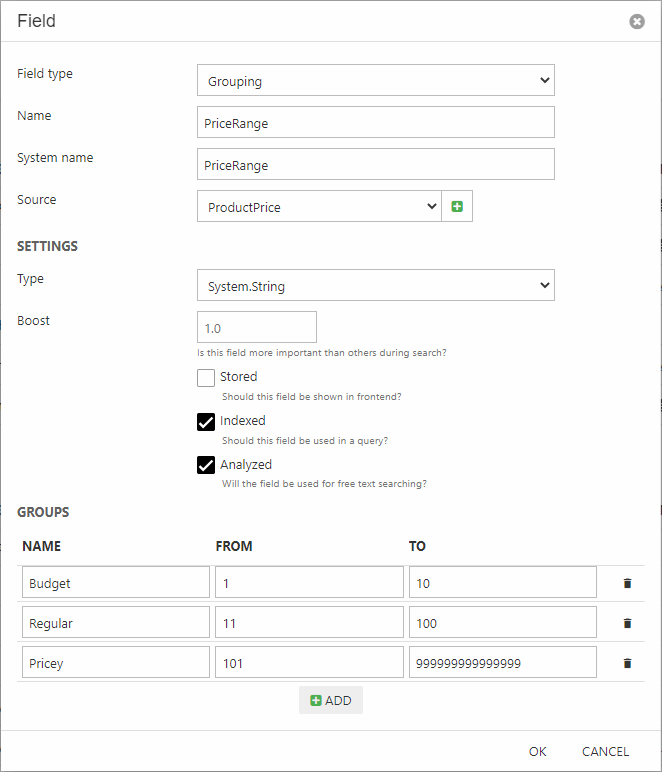Select the To field with 999999999999999
Viewport: 662px width, 772px height.
tap(502, 663)
